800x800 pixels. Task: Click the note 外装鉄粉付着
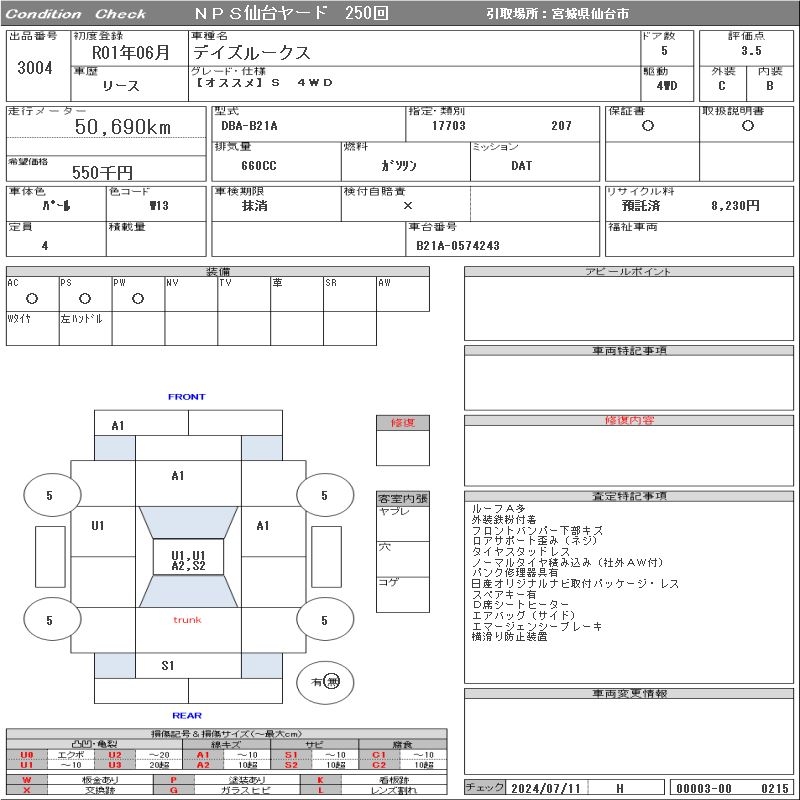tap(504, 519)
